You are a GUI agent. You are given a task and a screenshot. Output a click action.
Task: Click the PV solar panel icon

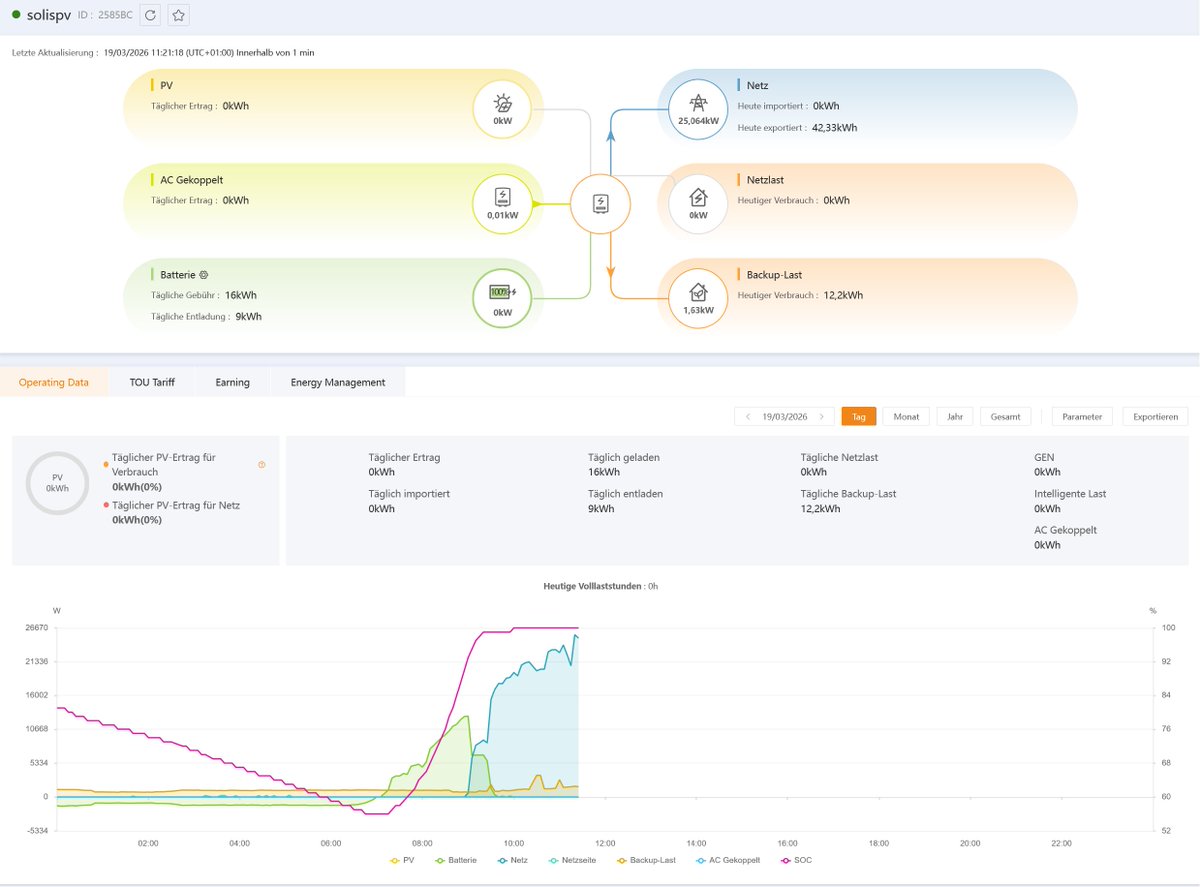coord(503,104)
